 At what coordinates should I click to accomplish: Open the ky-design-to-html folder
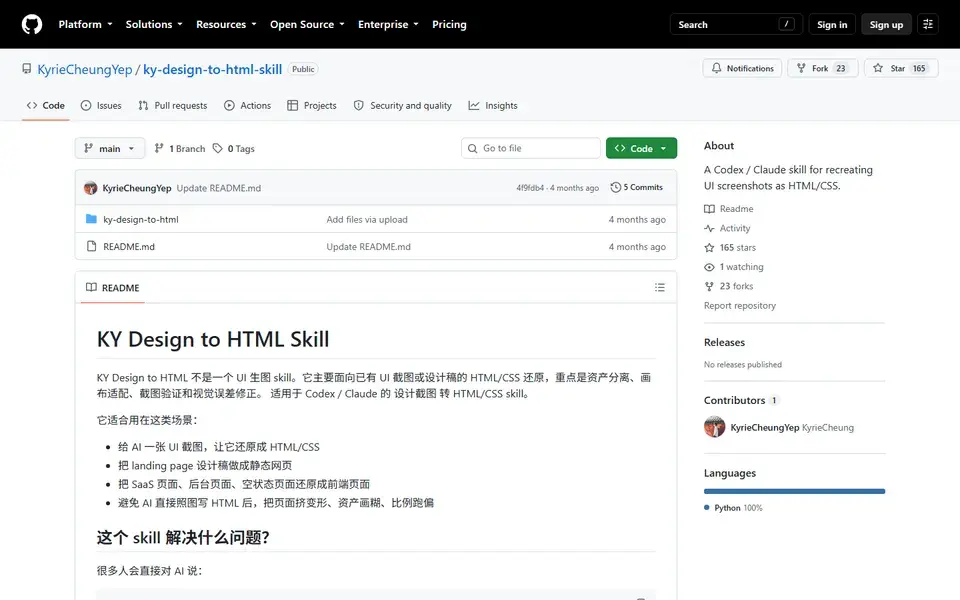pyautogui.click(x=141, y=219)
